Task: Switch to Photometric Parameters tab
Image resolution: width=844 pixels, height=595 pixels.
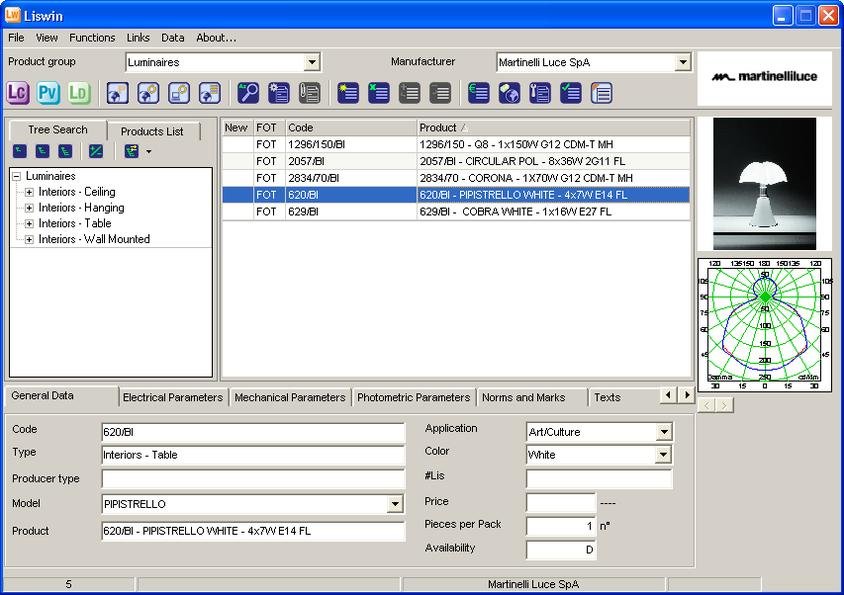Action: 413,397
